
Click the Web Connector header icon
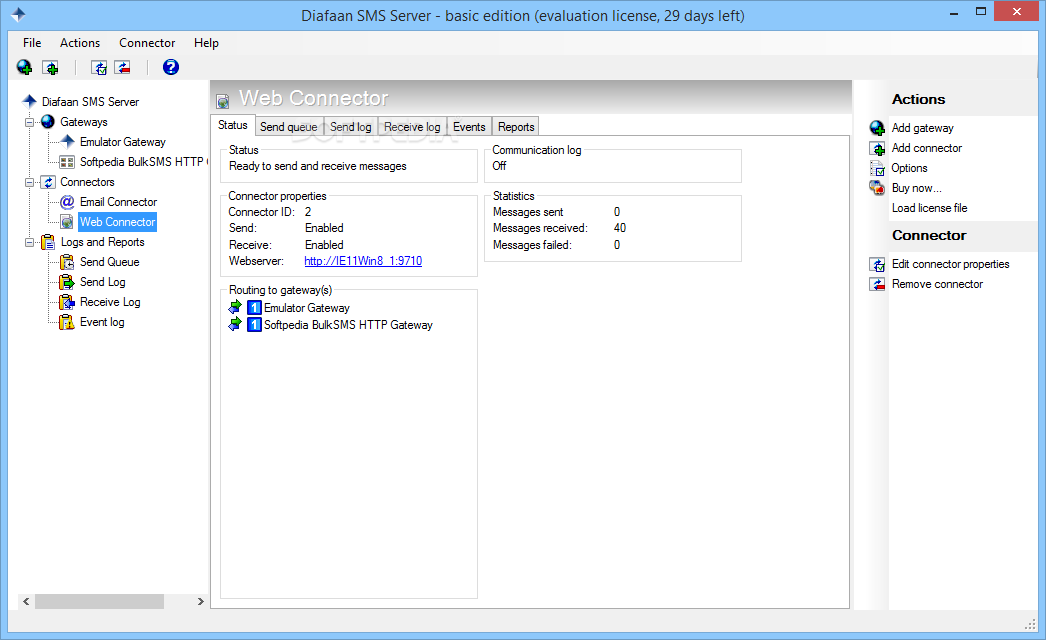click(223, 101)
